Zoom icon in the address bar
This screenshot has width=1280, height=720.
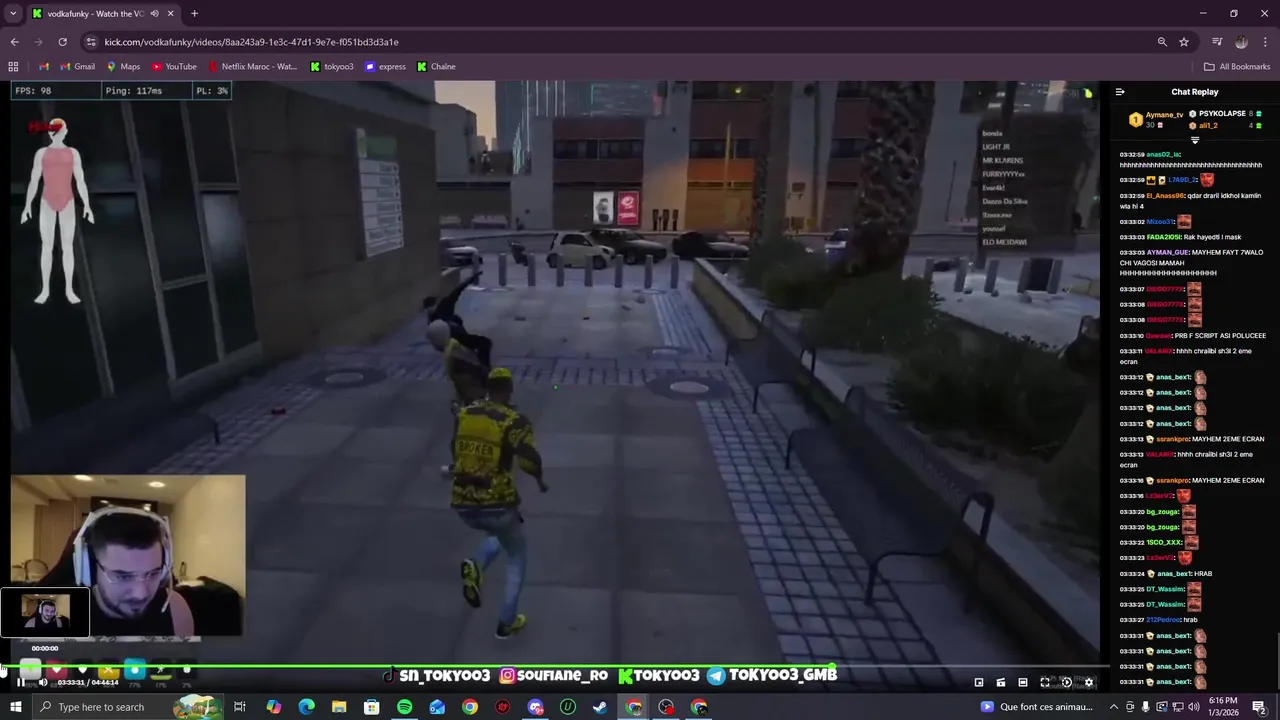tap(1162, 42)
